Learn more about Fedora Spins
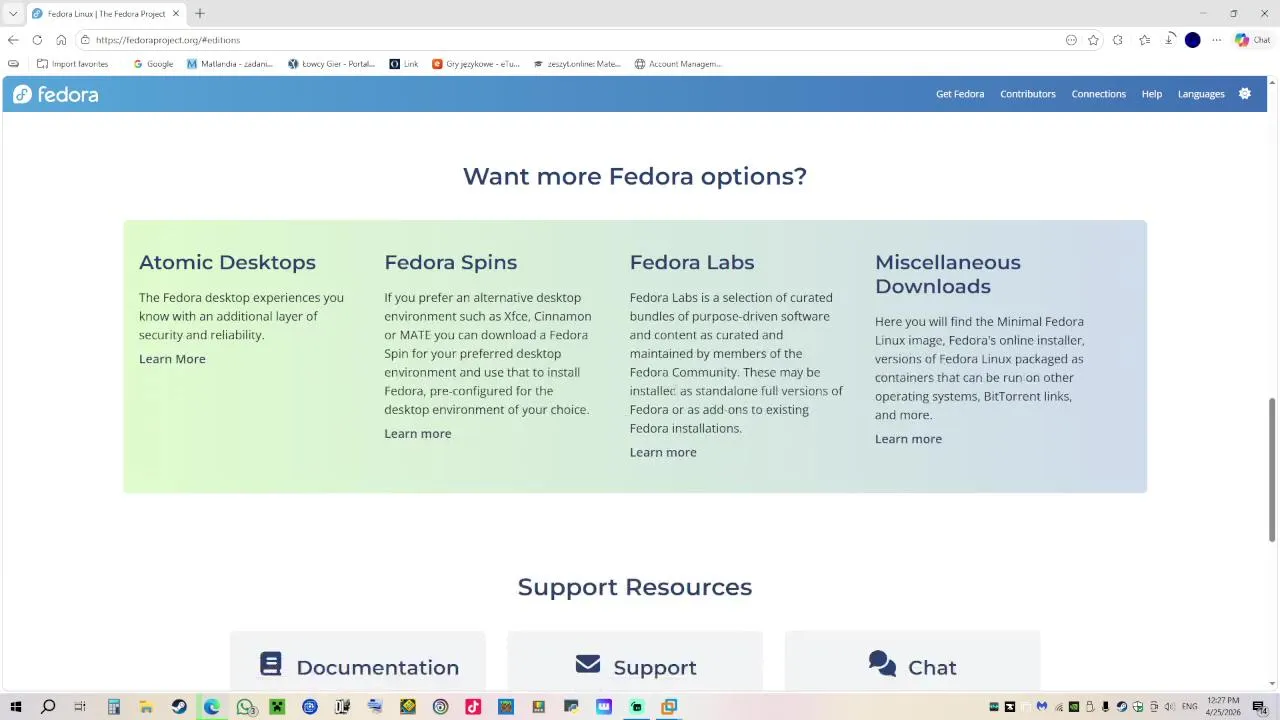 [x=418, y=434]
